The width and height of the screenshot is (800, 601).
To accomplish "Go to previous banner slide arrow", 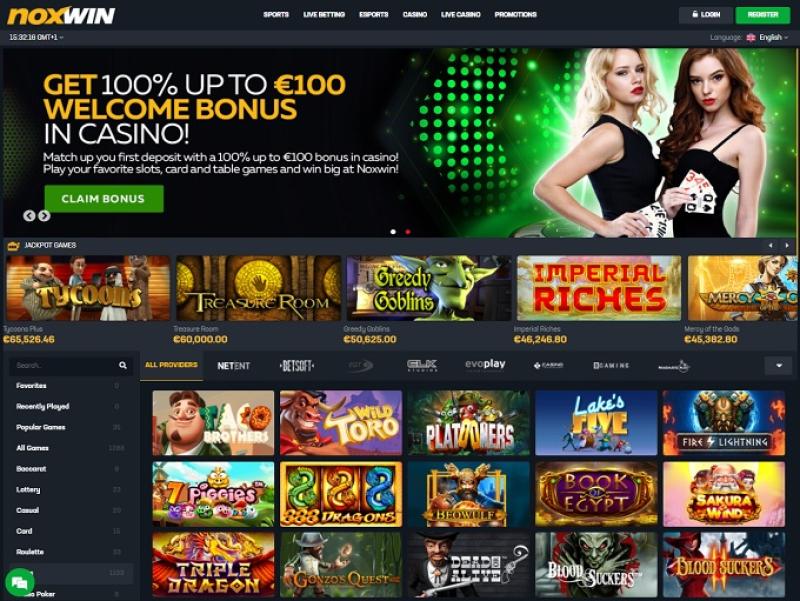I will tap(29, 216).
